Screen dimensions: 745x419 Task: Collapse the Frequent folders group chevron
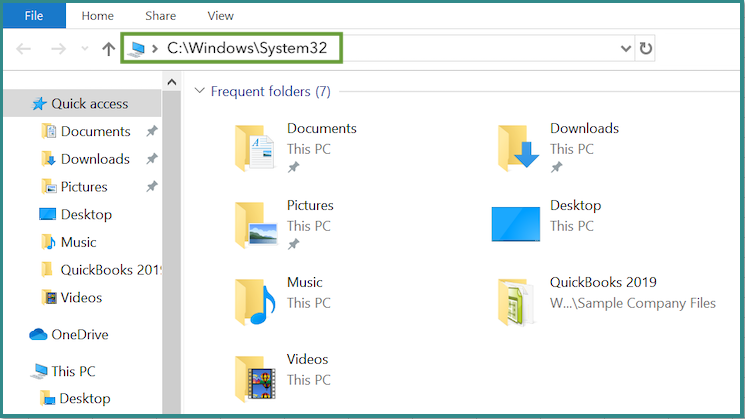pos(200,91)
